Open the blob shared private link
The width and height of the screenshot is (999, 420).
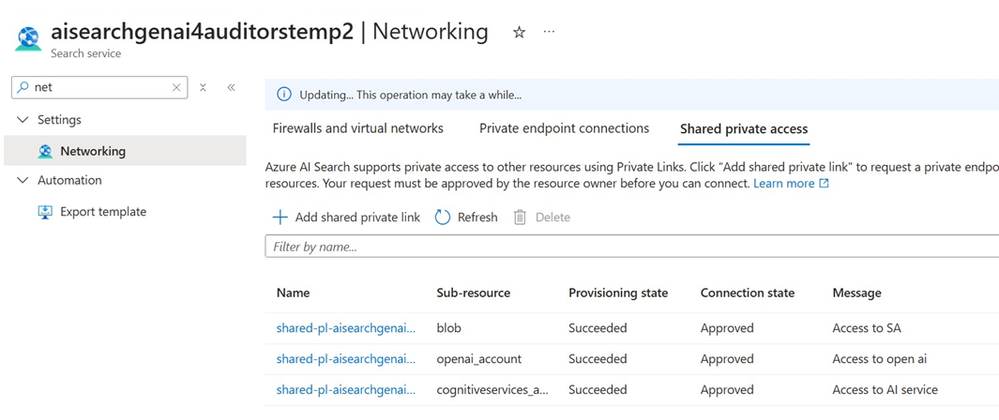346,328
